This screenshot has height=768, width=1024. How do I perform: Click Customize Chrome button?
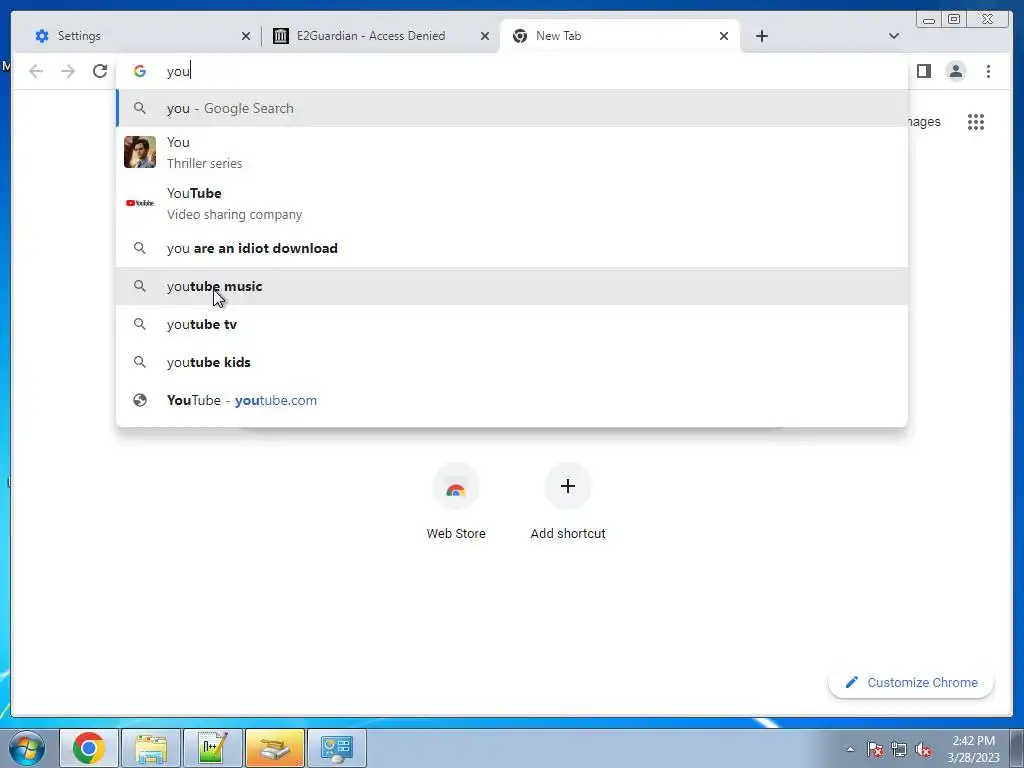[911, 682]
